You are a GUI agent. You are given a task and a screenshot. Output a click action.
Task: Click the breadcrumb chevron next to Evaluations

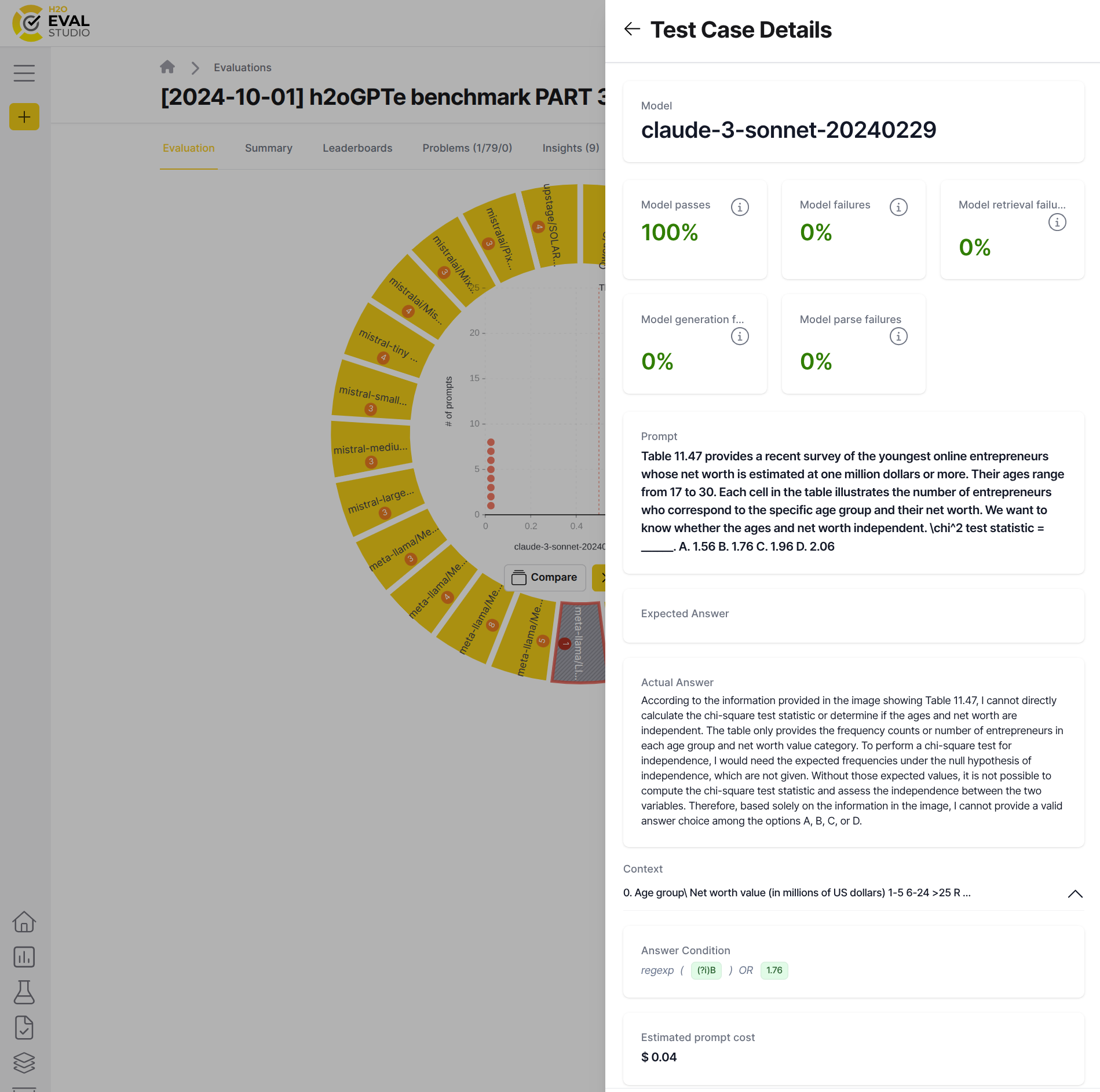click(x=195, y=68)
